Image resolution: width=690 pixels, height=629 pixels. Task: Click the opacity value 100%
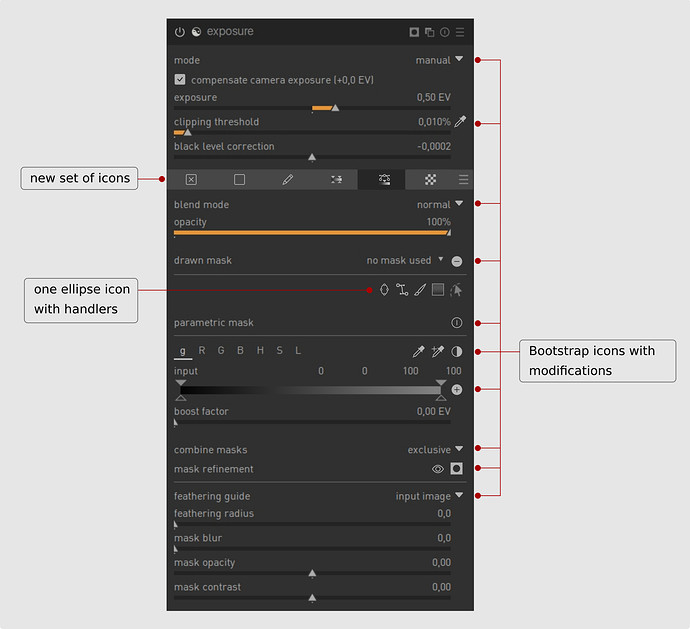click(x=438, y=222)
